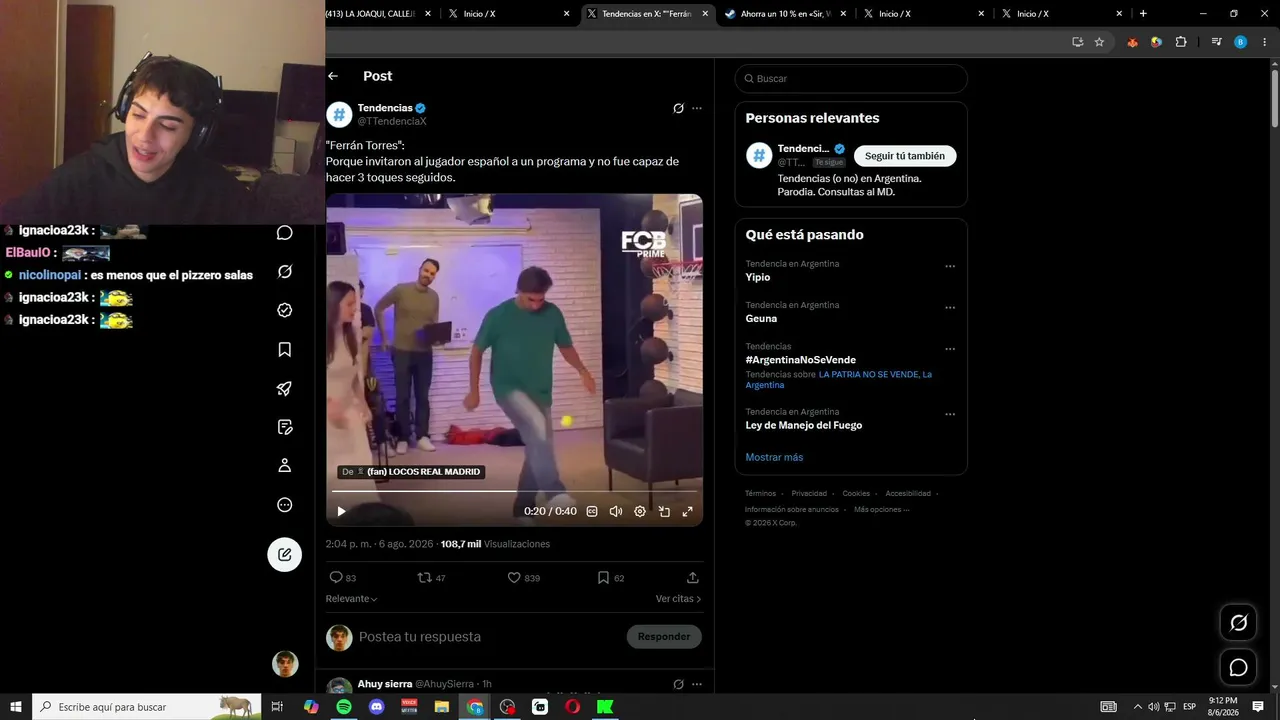Viewport: 1280px width, 720px height.
Task: Open Bookmarks in X sidebar
Action: pyautogui.click(x=285, y=349)
